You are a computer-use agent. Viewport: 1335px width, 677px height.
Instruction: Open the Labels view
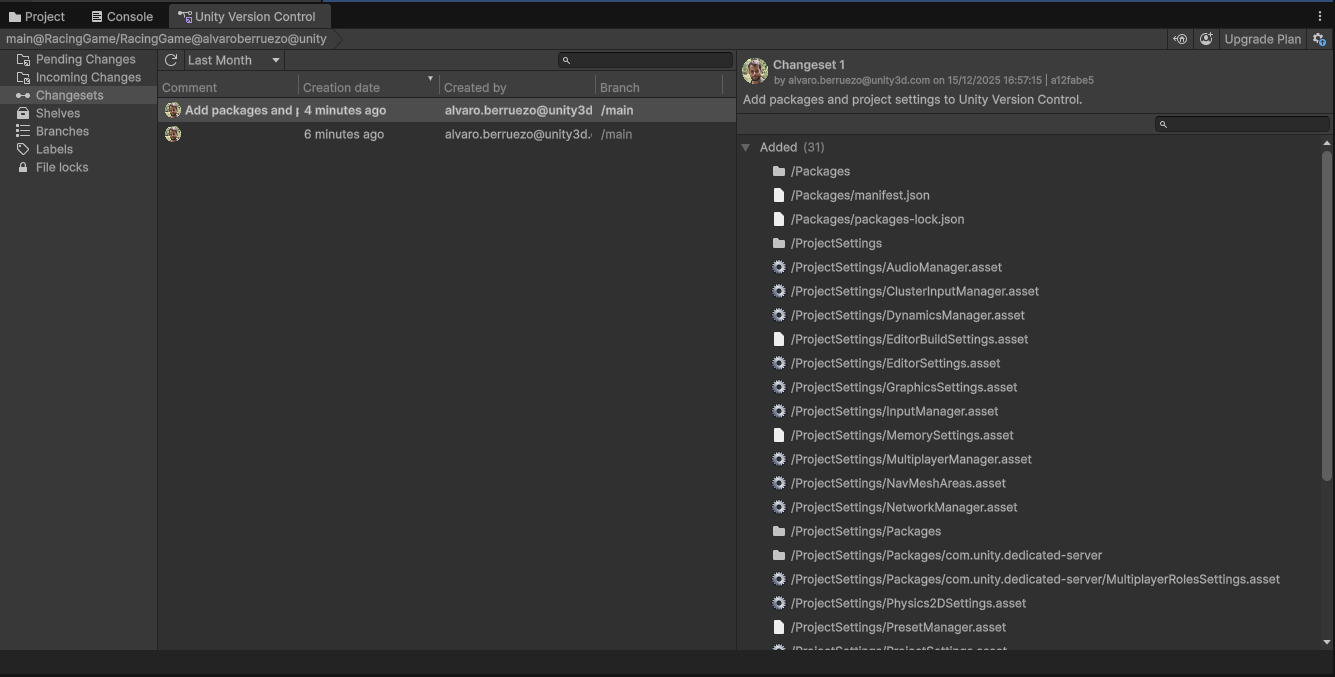(x=54, y=149)
